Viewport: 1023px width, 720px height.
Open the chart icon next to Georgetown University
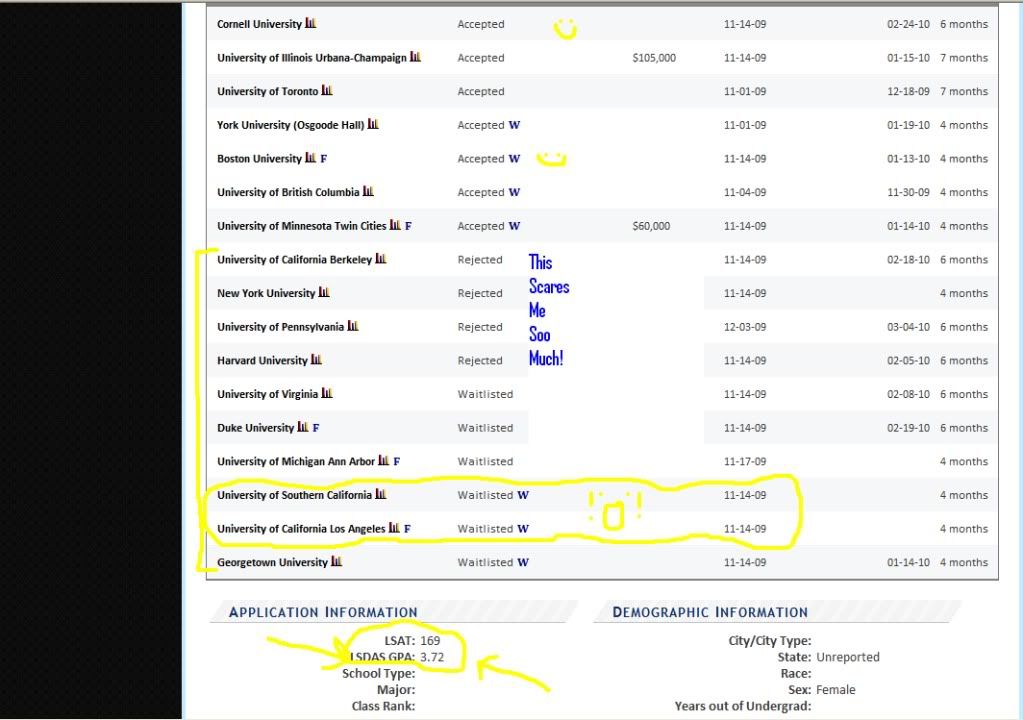click(337, 562)
